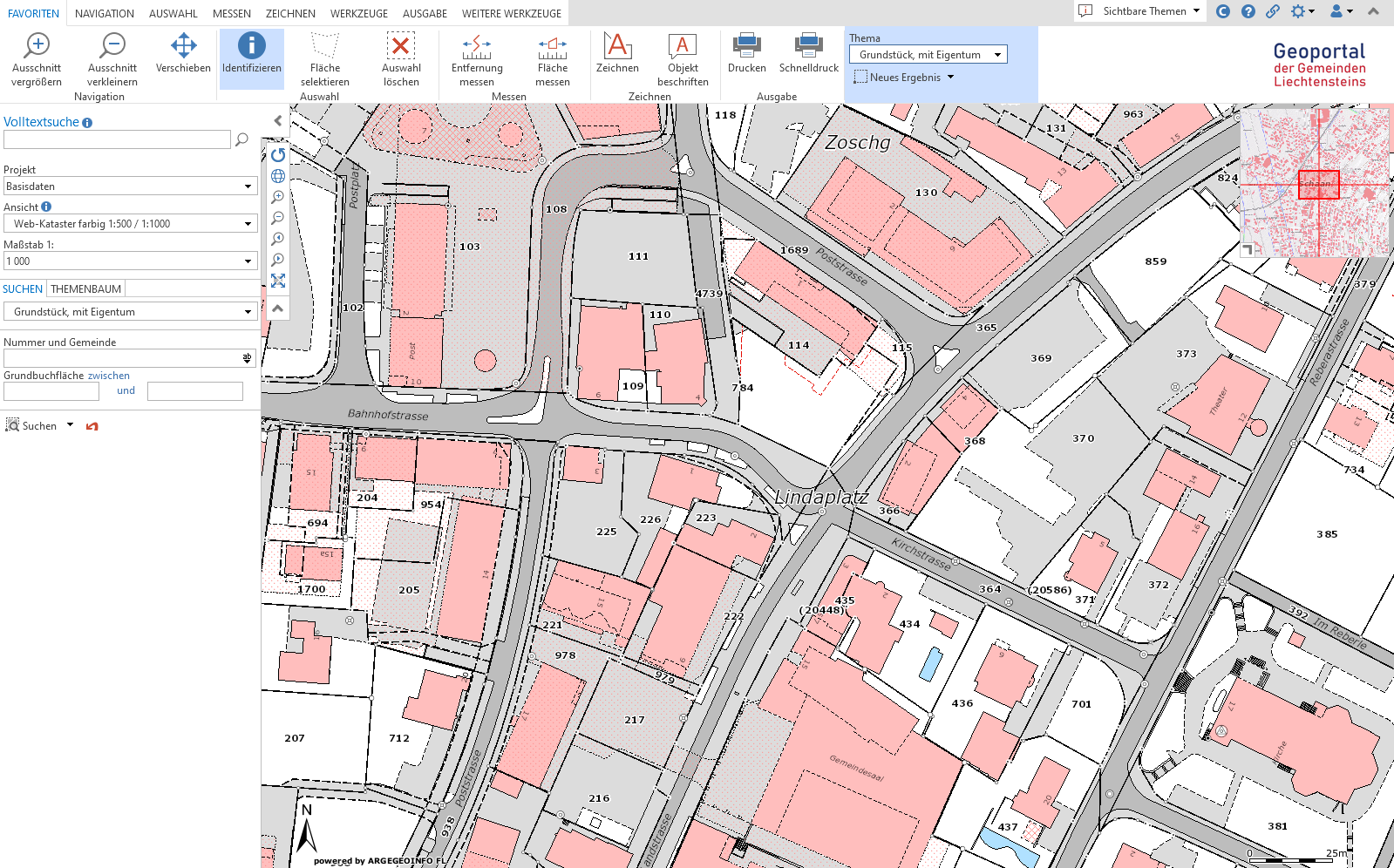Select the Ausschnitt vergrößern zoom tool
The height and width of the screenshot is (868, 1394).
[37, 58]
